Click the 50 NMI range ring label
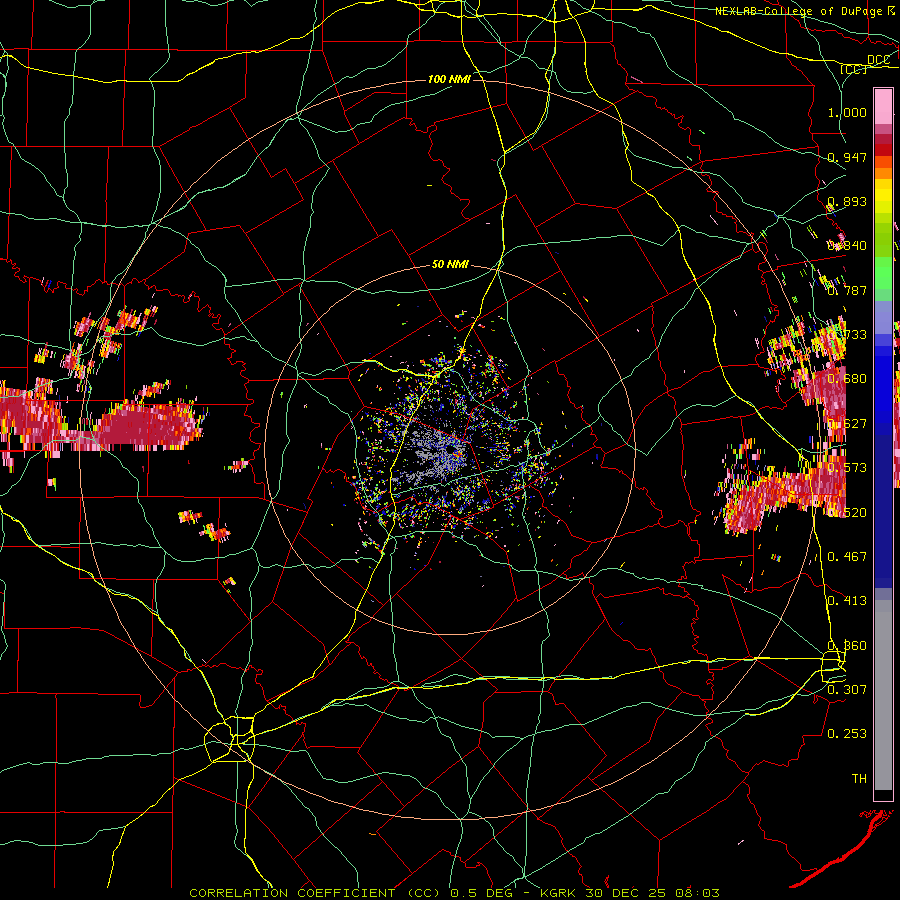Screen dimensions: 900x900 451,264
